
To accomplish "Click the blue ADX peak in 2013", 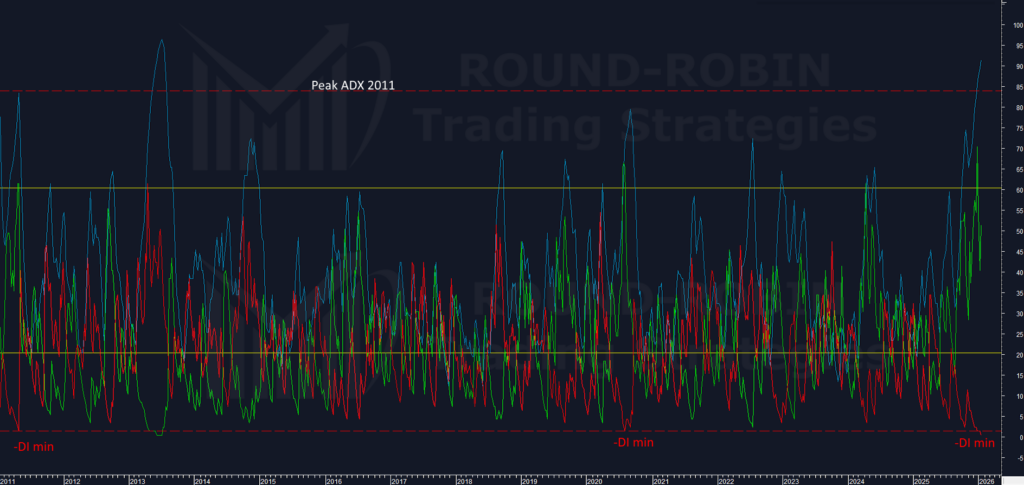I will [162, 41].
